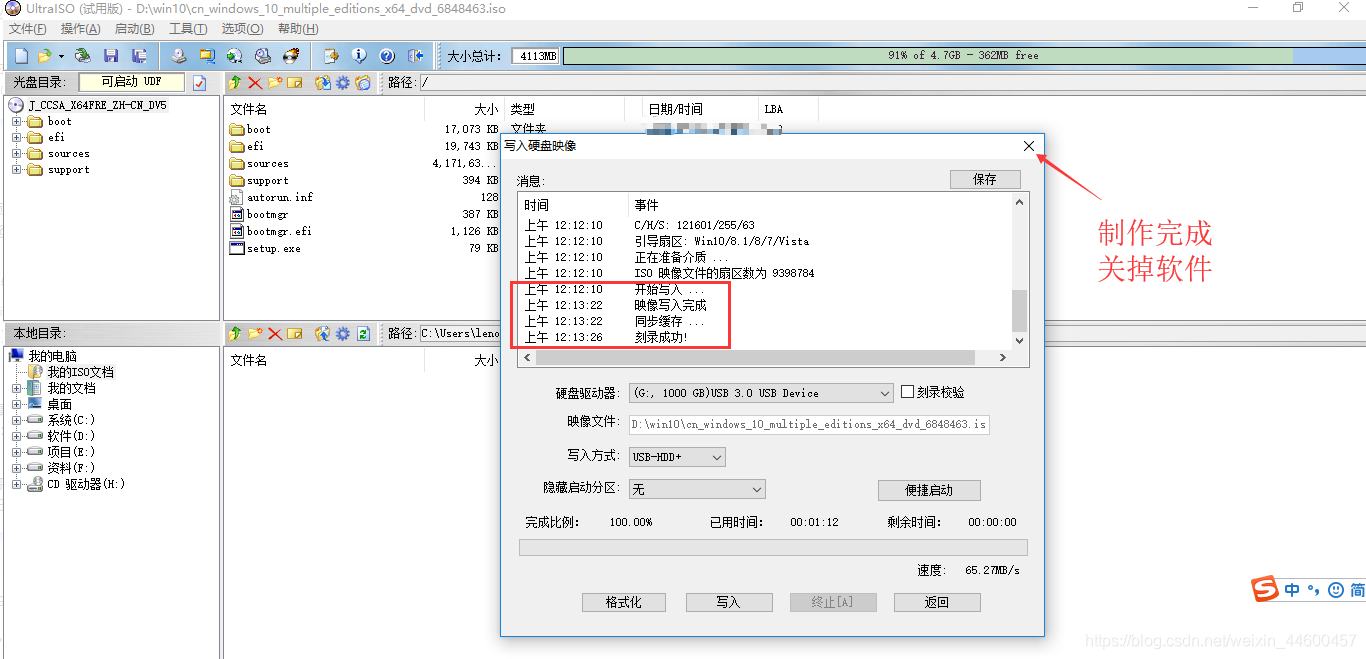This screenshot has width=1366, height=659.
Task: Select the autorun.inf file row
Action: pos(280,197)
